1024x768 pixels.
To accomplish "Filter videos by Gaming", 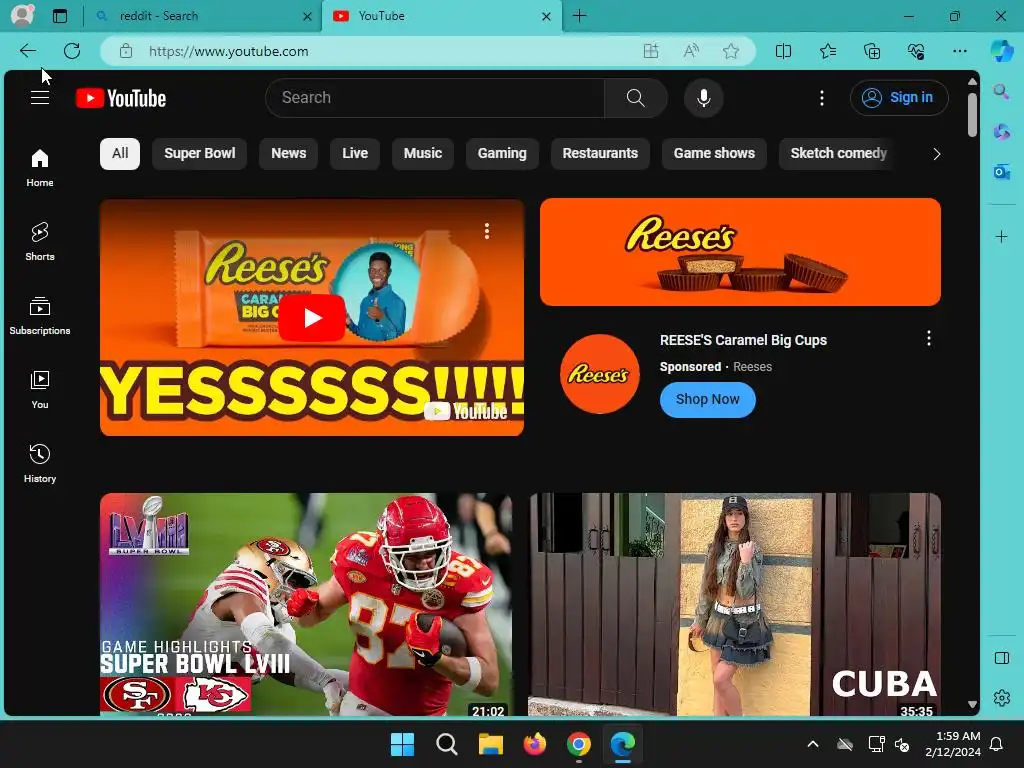I will point(502,153).
